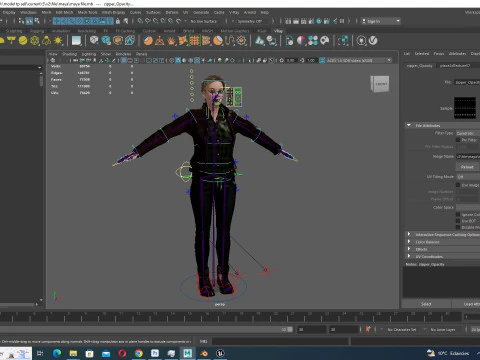
Task: Toggle the Use BOT checkbox
Action: [458, 221]
